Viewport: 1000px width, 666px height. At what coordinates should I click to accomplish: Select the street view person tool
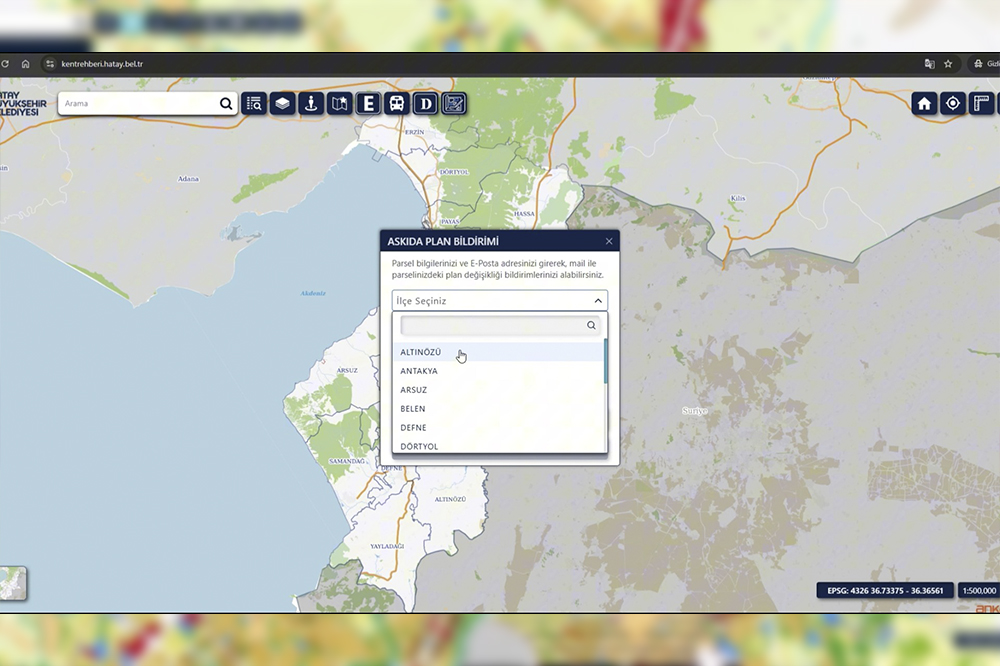pos(311,103)
